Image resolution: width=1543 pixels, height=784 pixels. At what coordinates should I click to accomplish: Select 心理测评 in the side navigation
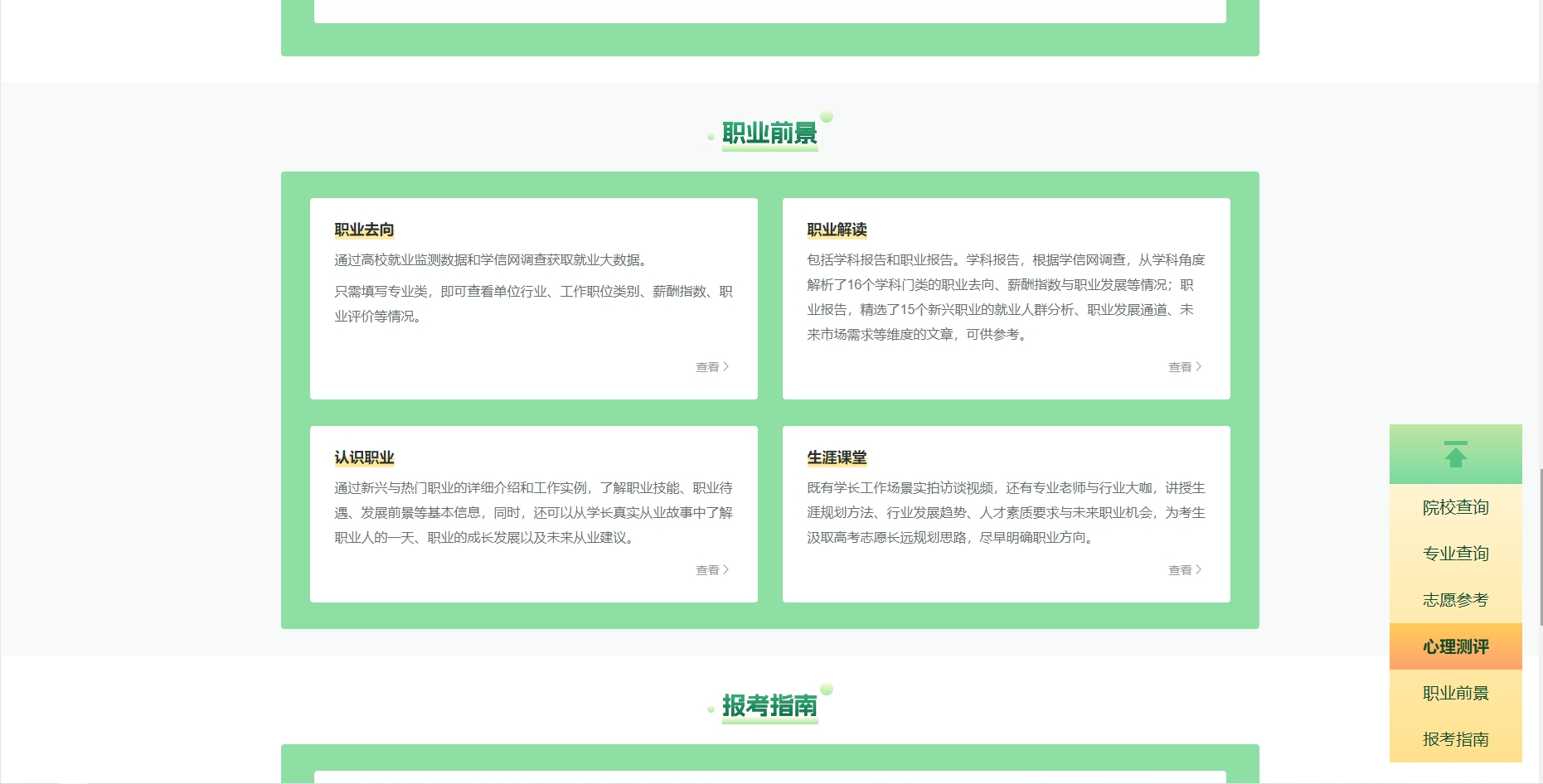point(1455,646)
